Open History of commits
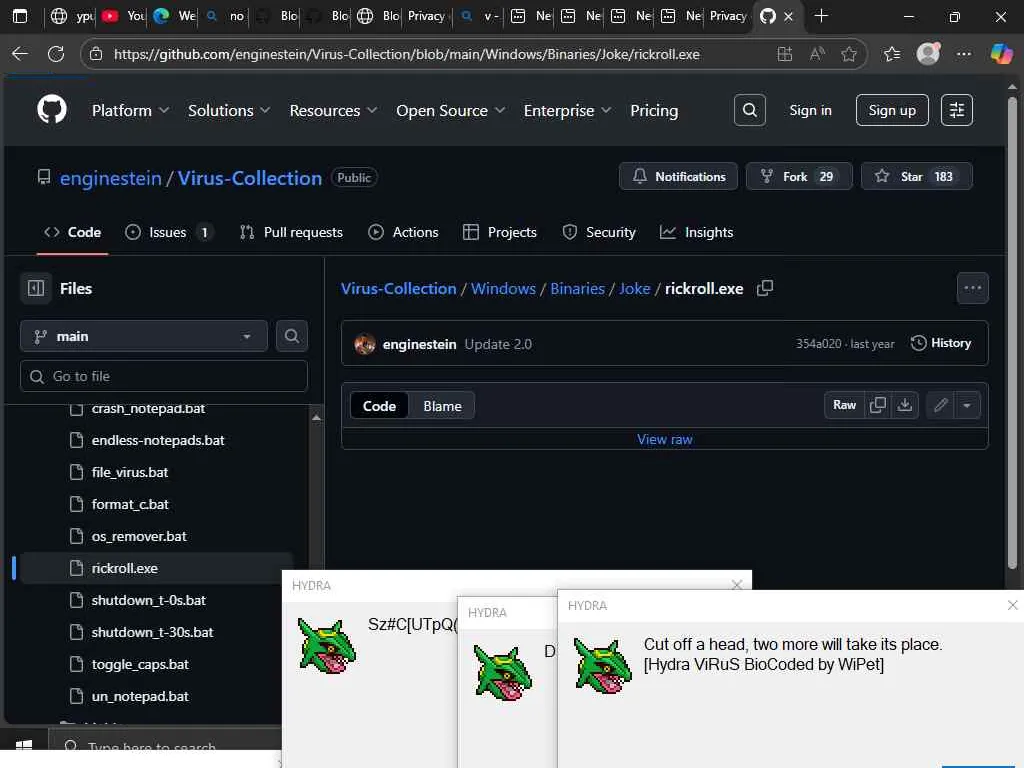Screen dimensions: 1024x768 tap(940, 343)
